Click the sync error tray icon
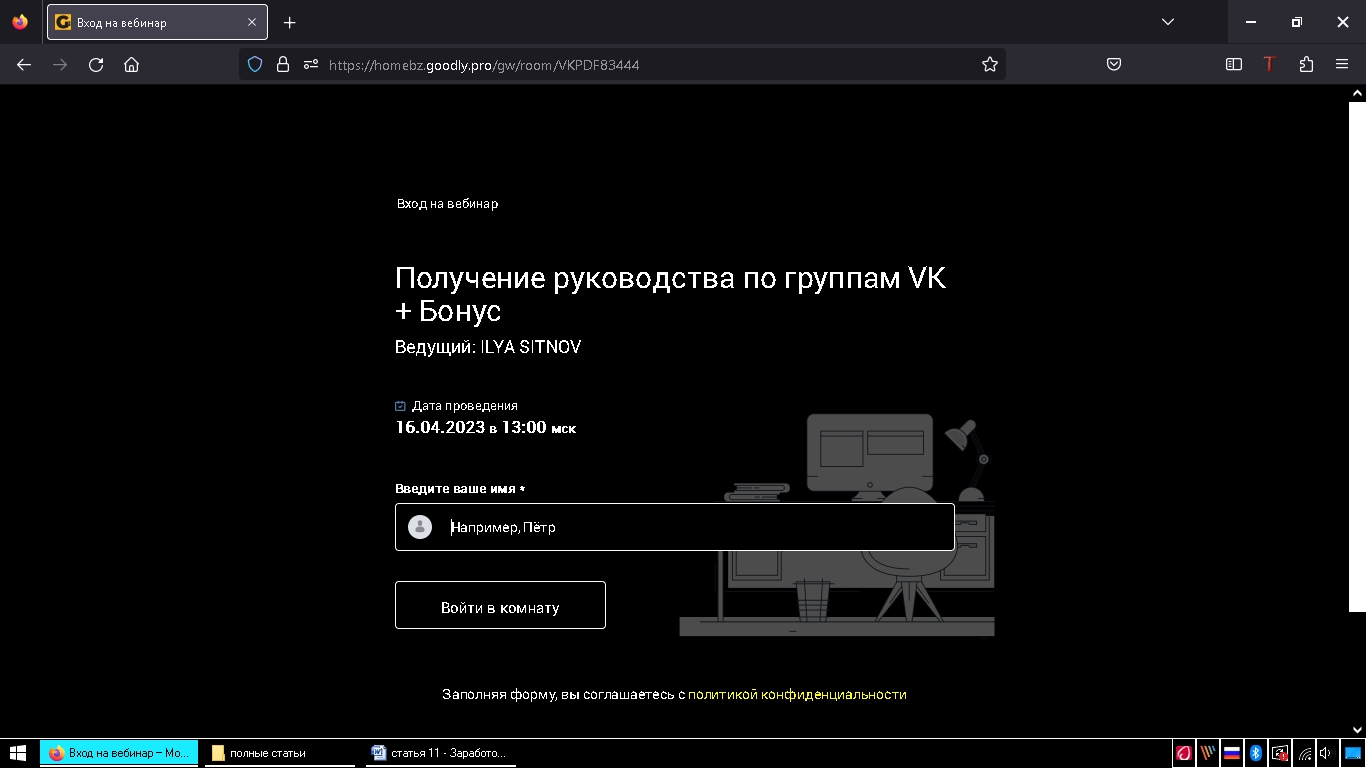The image size is (1366, 768). (x=1280, y=753)
